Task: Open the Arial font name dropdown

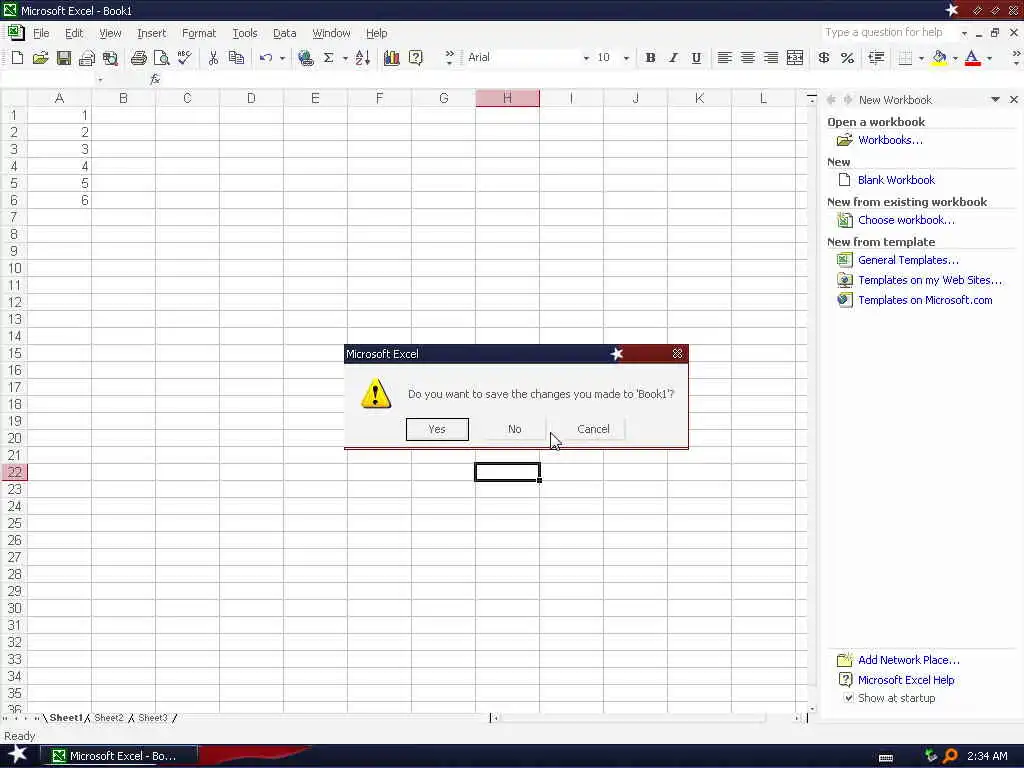Action: click(x=586, y=58)
